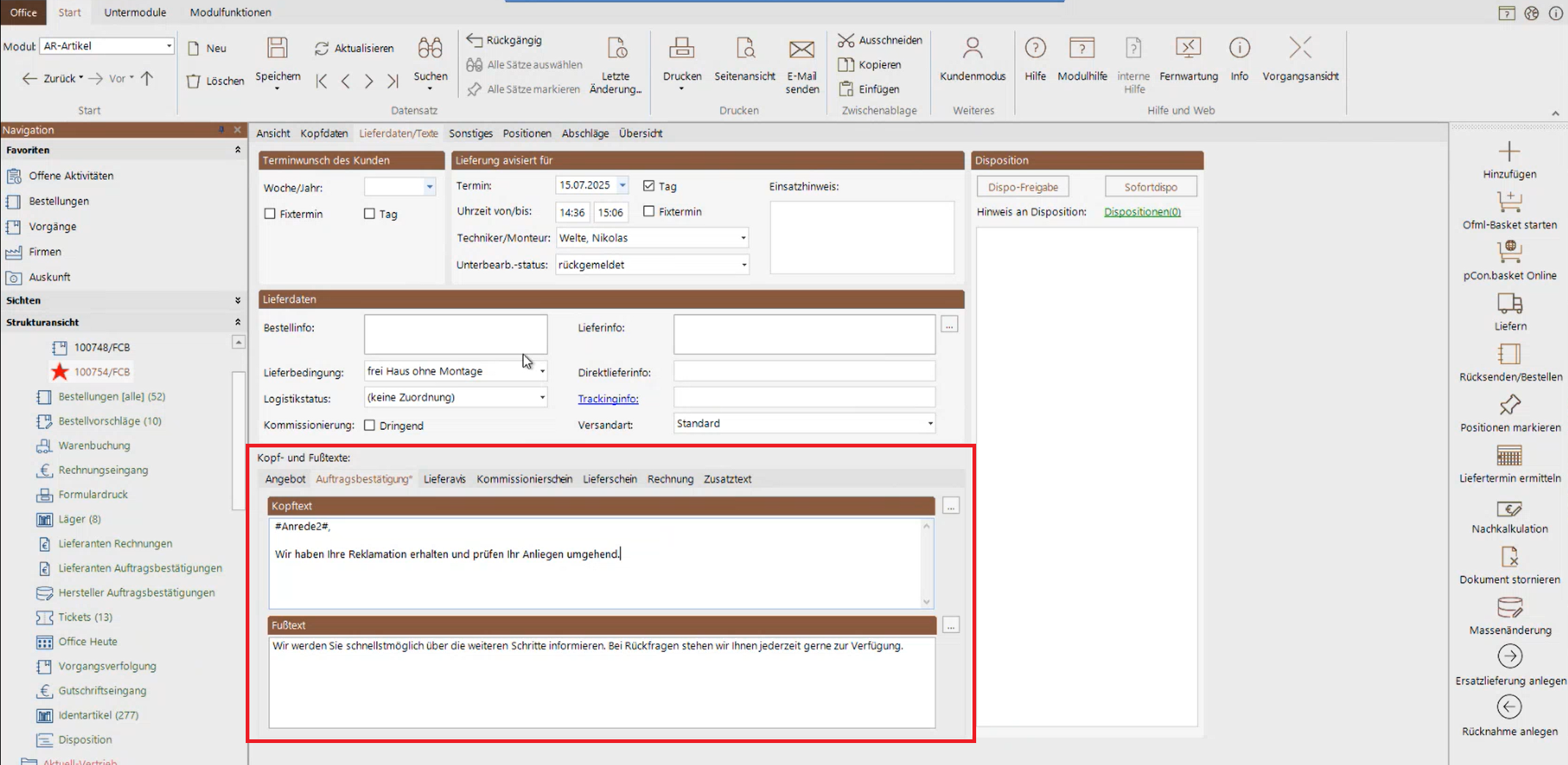Enable the Dringend checkbox
The width and height of the screenshot is (1568, 765).
[x=370, y=425]
